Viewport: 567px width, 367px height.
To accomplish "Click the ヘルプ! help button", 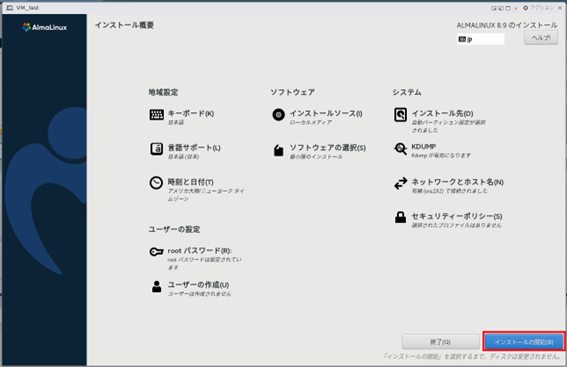I will (541, 38).
